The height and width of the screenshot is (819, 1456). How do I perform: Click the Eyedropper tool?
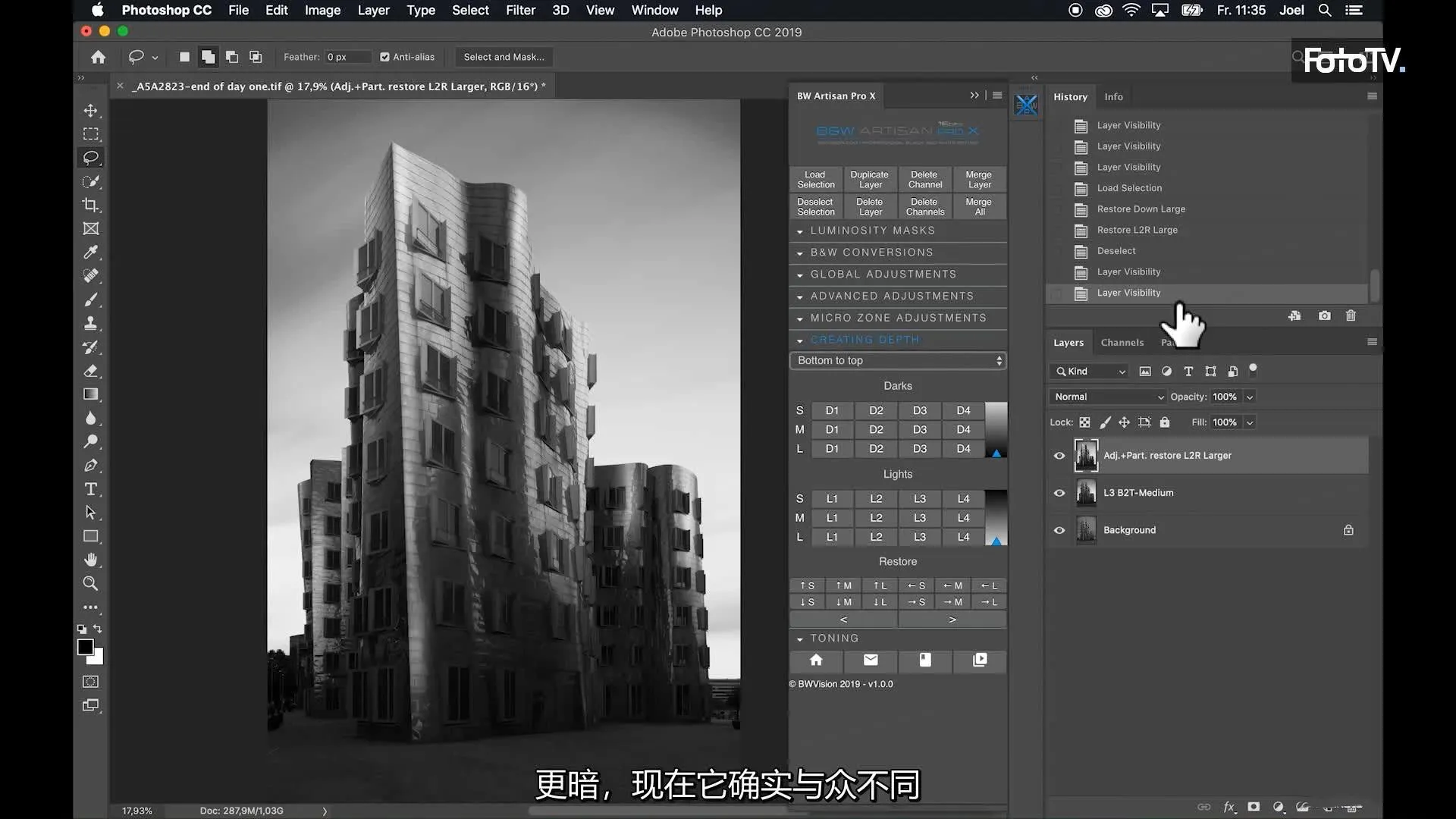point(91,253)
